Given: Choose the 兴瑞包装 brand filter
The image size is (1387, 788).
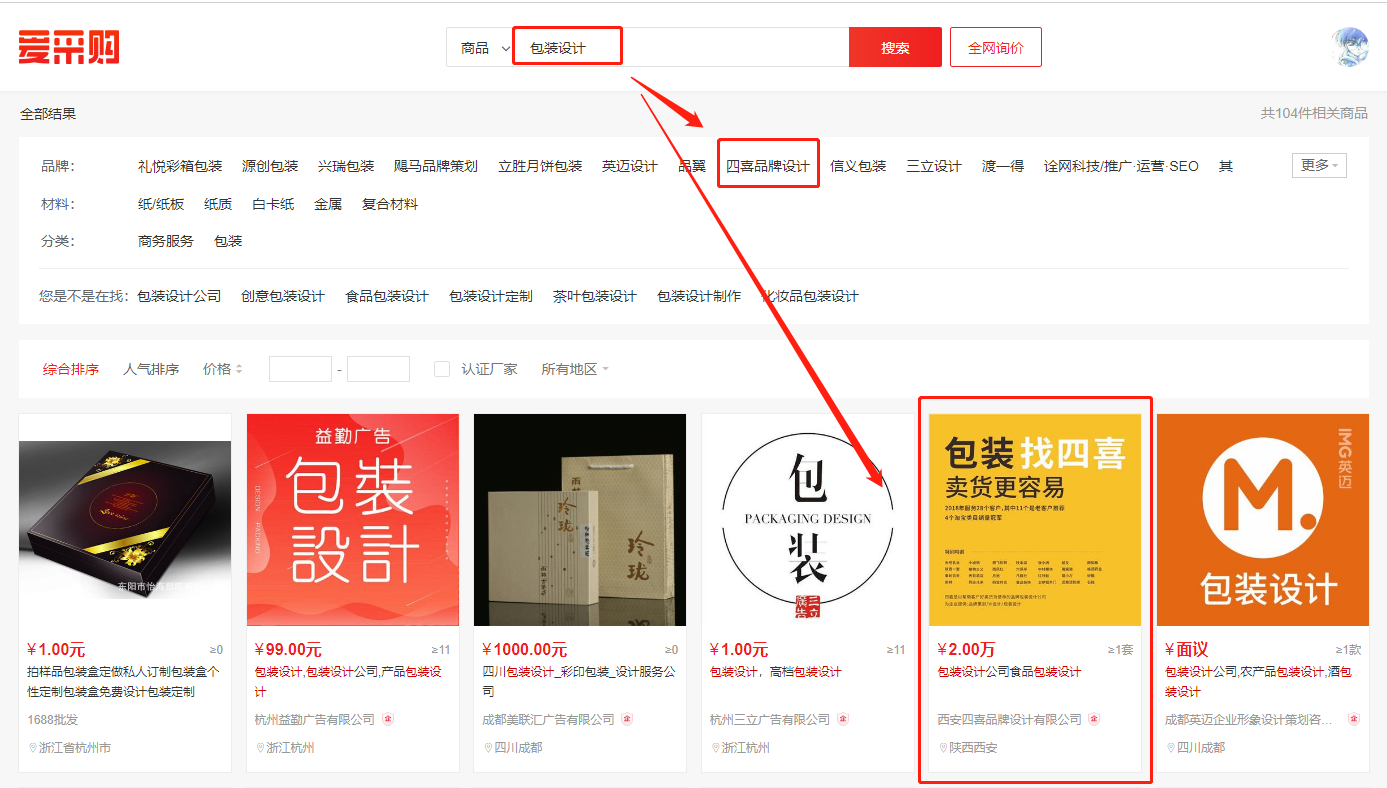Looking at the screenshot, I should click(346, 166).
